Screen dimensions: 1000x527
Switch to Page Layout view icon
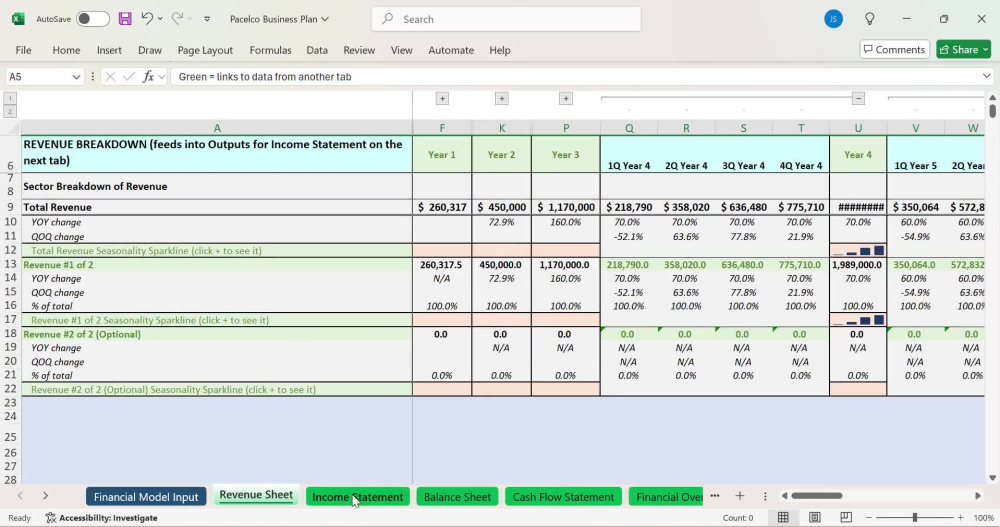pos(814,517)
